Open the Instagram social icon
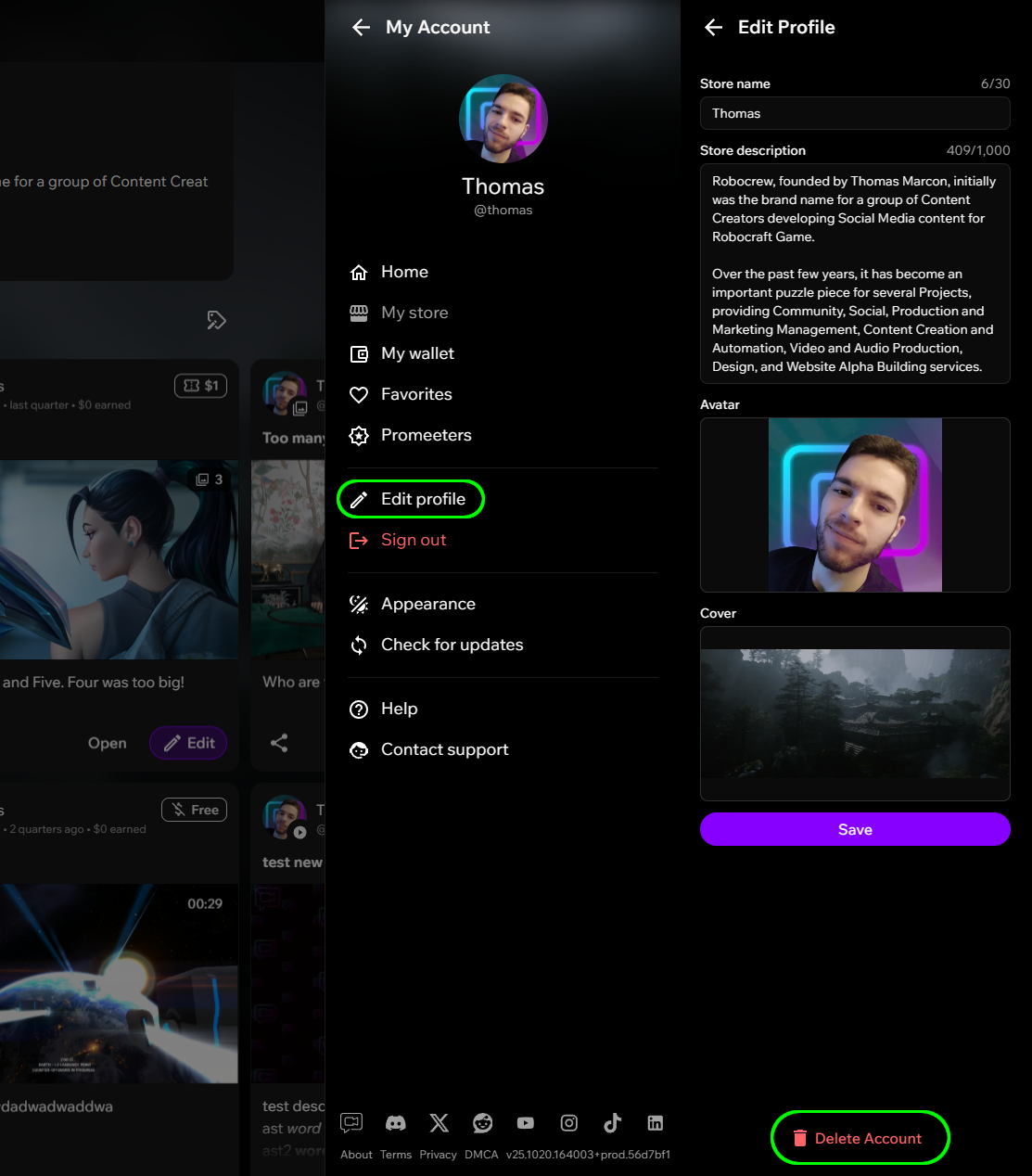Viewport: 1032px width, 1176px height. point(569,1123)
